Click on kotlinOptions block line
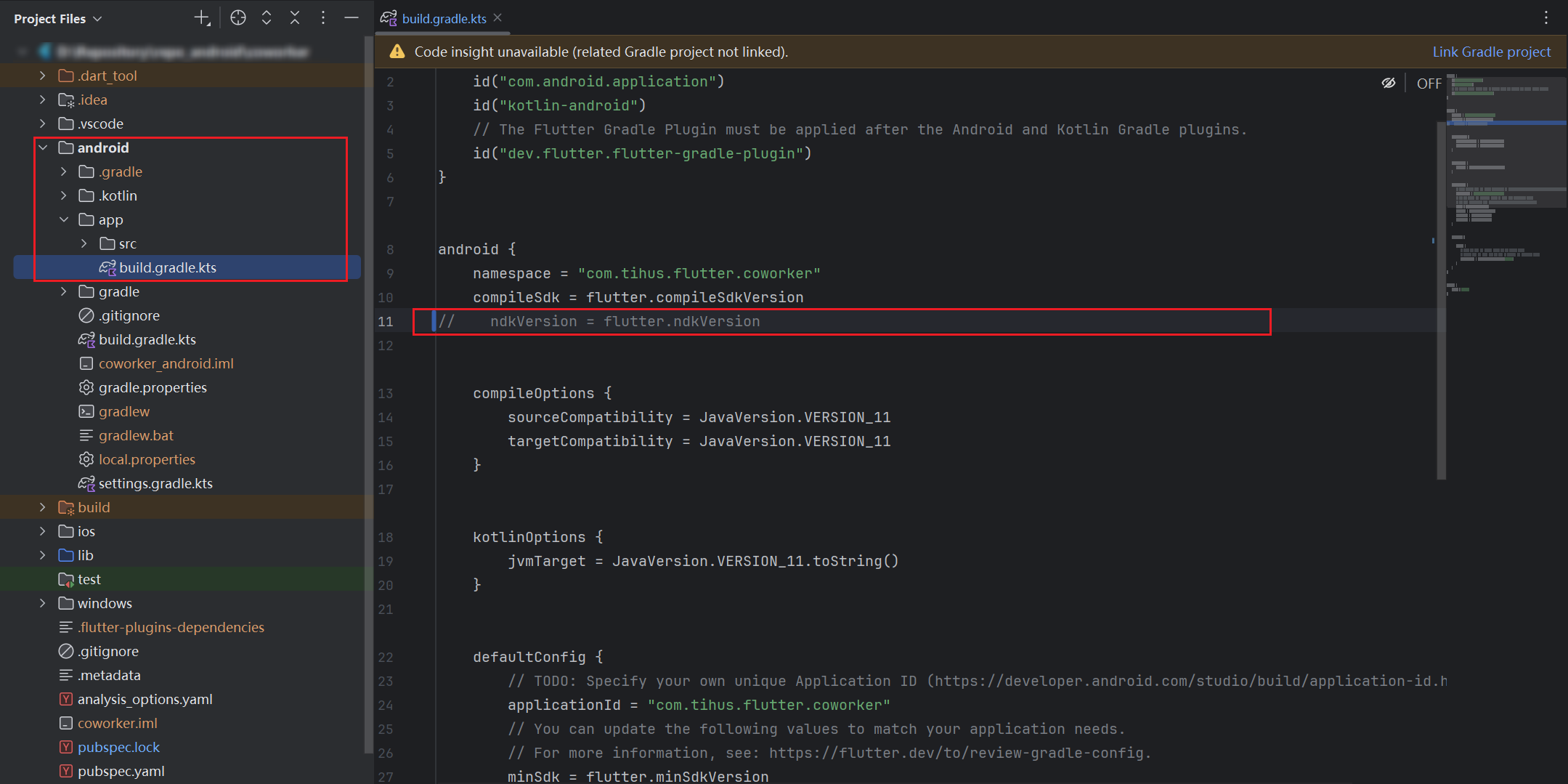 pyautogui.click(x=538, y=537)
